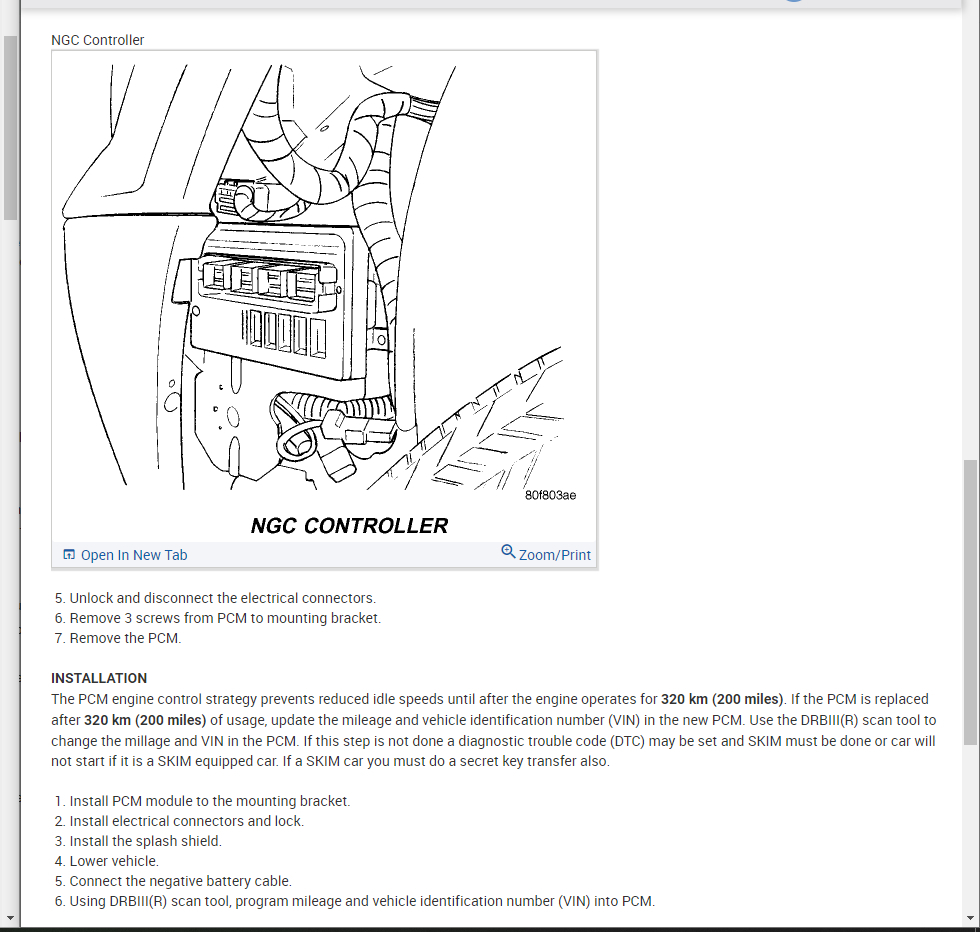The image size is (980, 932).
Task: Click the bold 'NGC CONTROLLER' title in image
Action: (x=349, y=526)
